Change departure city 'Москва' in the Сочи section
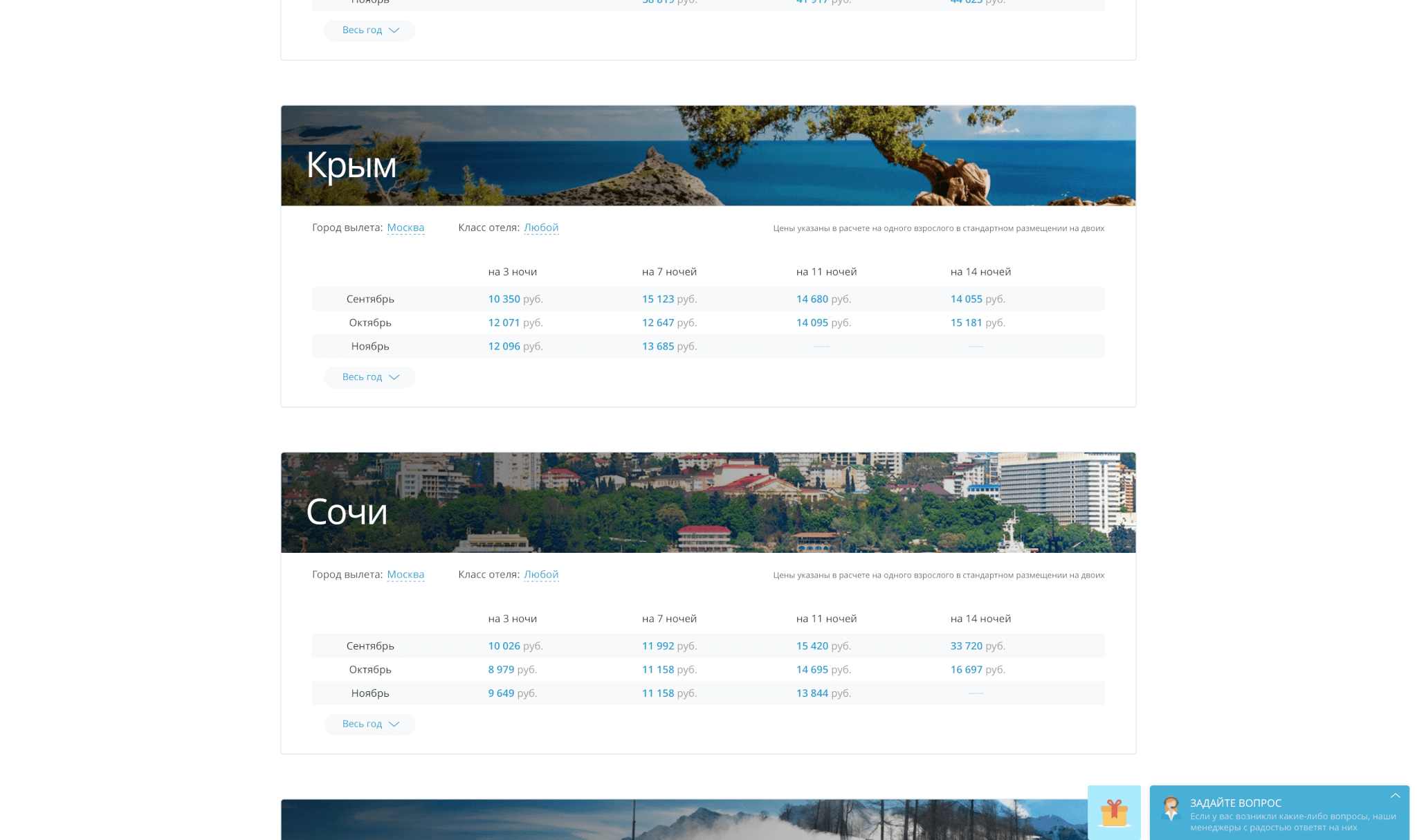1417x840 pixels. coord(405,574)
